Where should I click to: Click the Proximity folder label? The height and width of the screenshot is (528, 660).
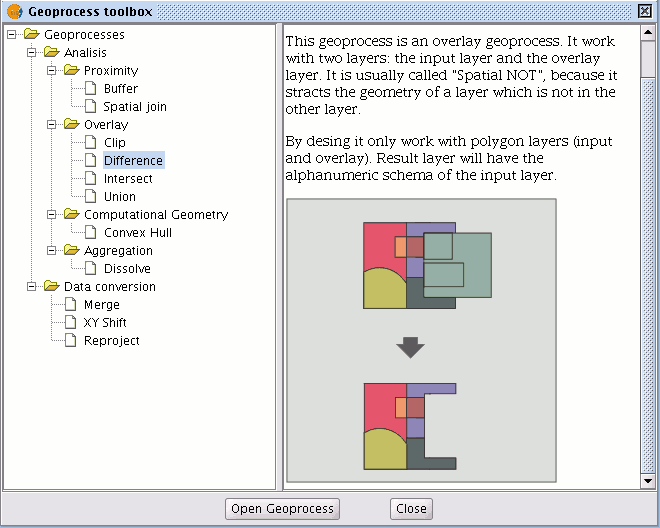(x=111, y=71)
